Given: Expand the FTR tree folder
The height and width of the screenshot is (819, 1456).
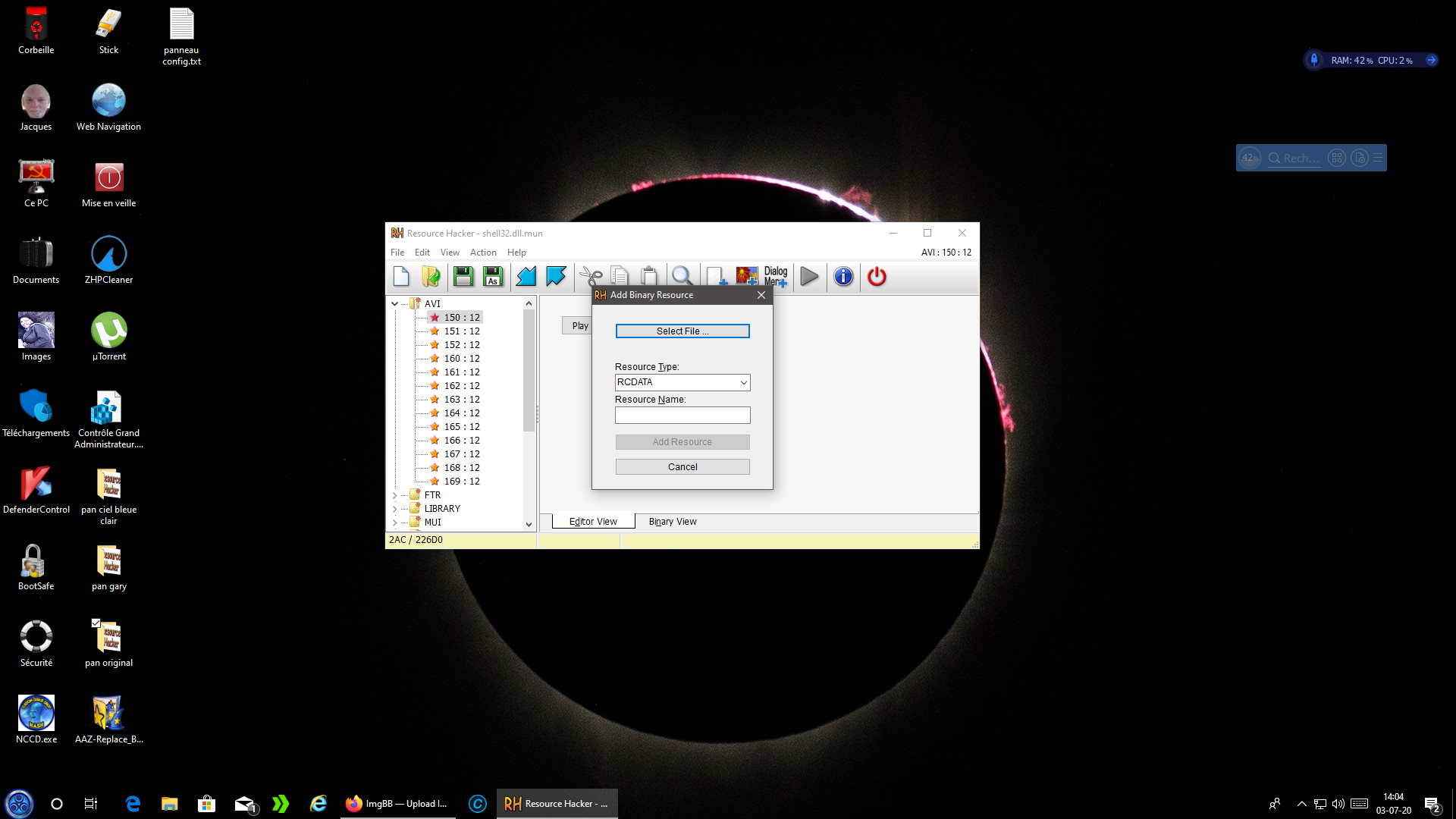Looking at the screenshot, I should (394, 495).
